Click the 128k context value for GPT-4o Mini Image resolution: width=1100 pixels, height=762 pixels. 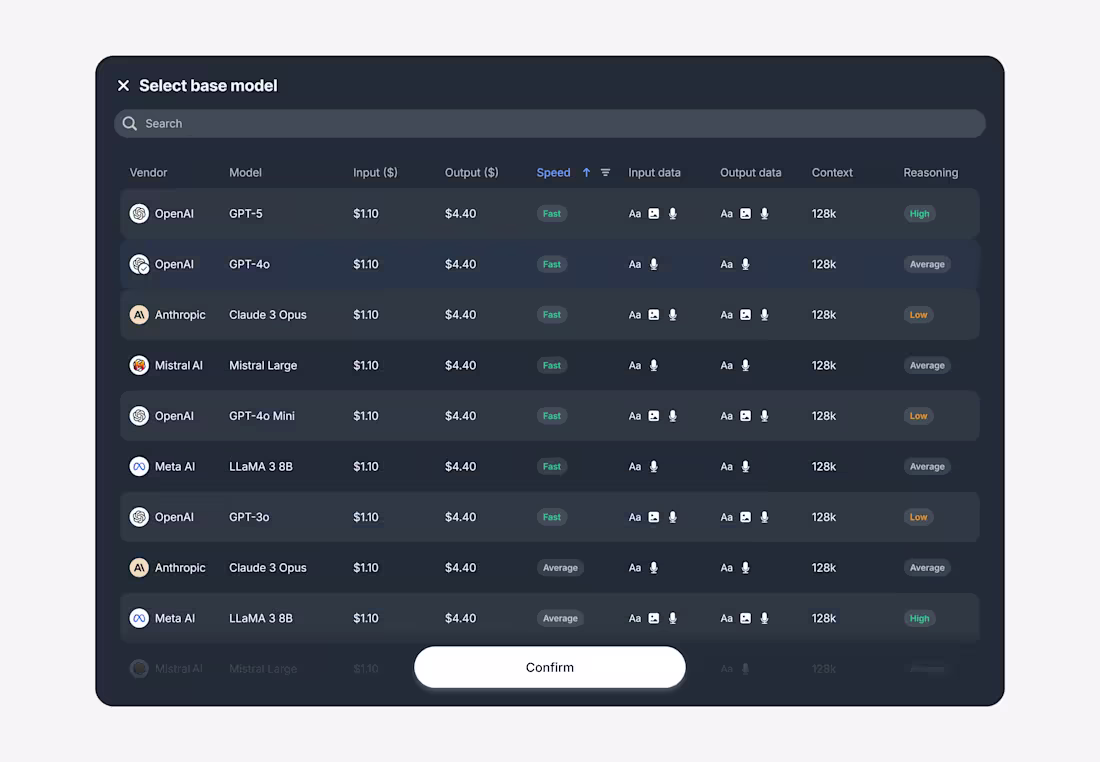click(x=824, y=416)
